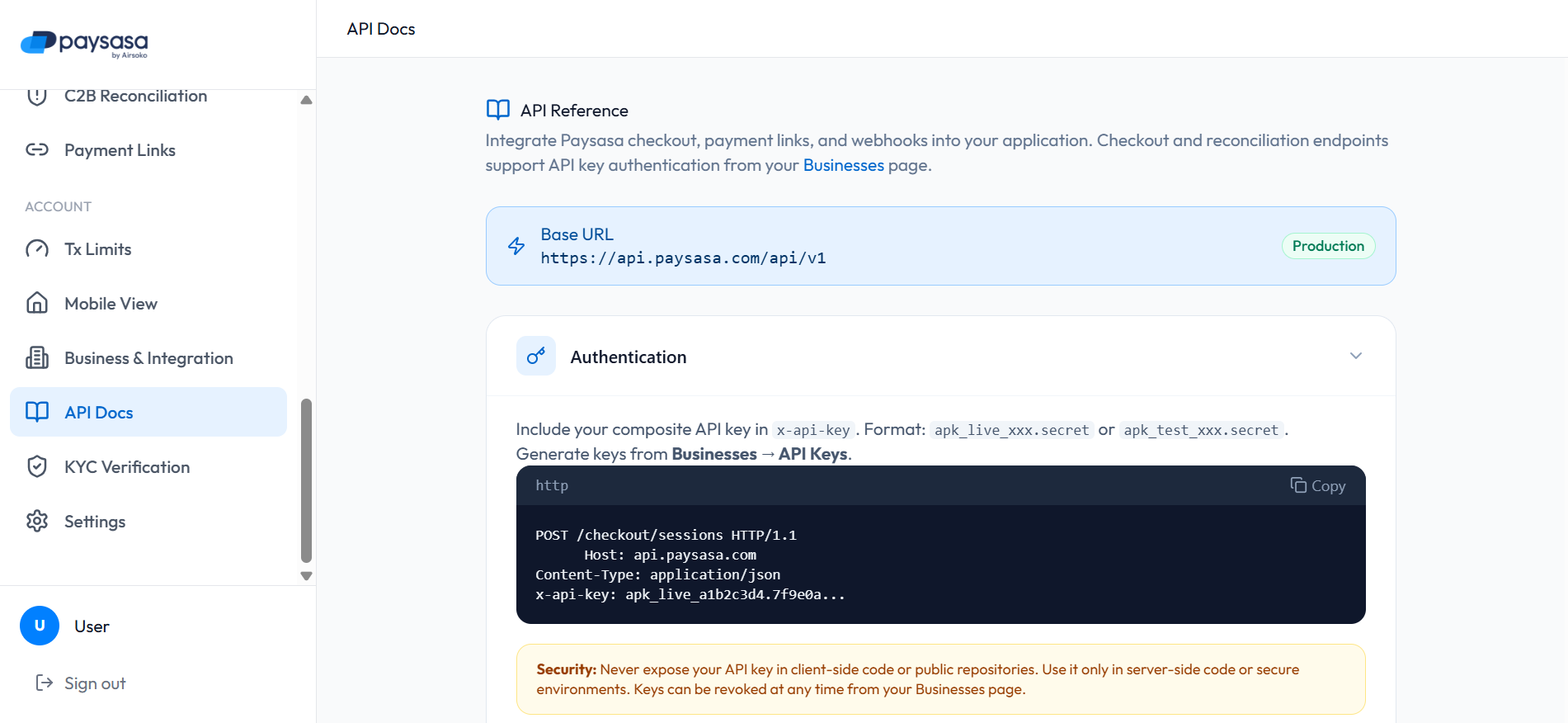Follow the Businesses link in description
This screenshot has width=1568, height=723.
843,165
